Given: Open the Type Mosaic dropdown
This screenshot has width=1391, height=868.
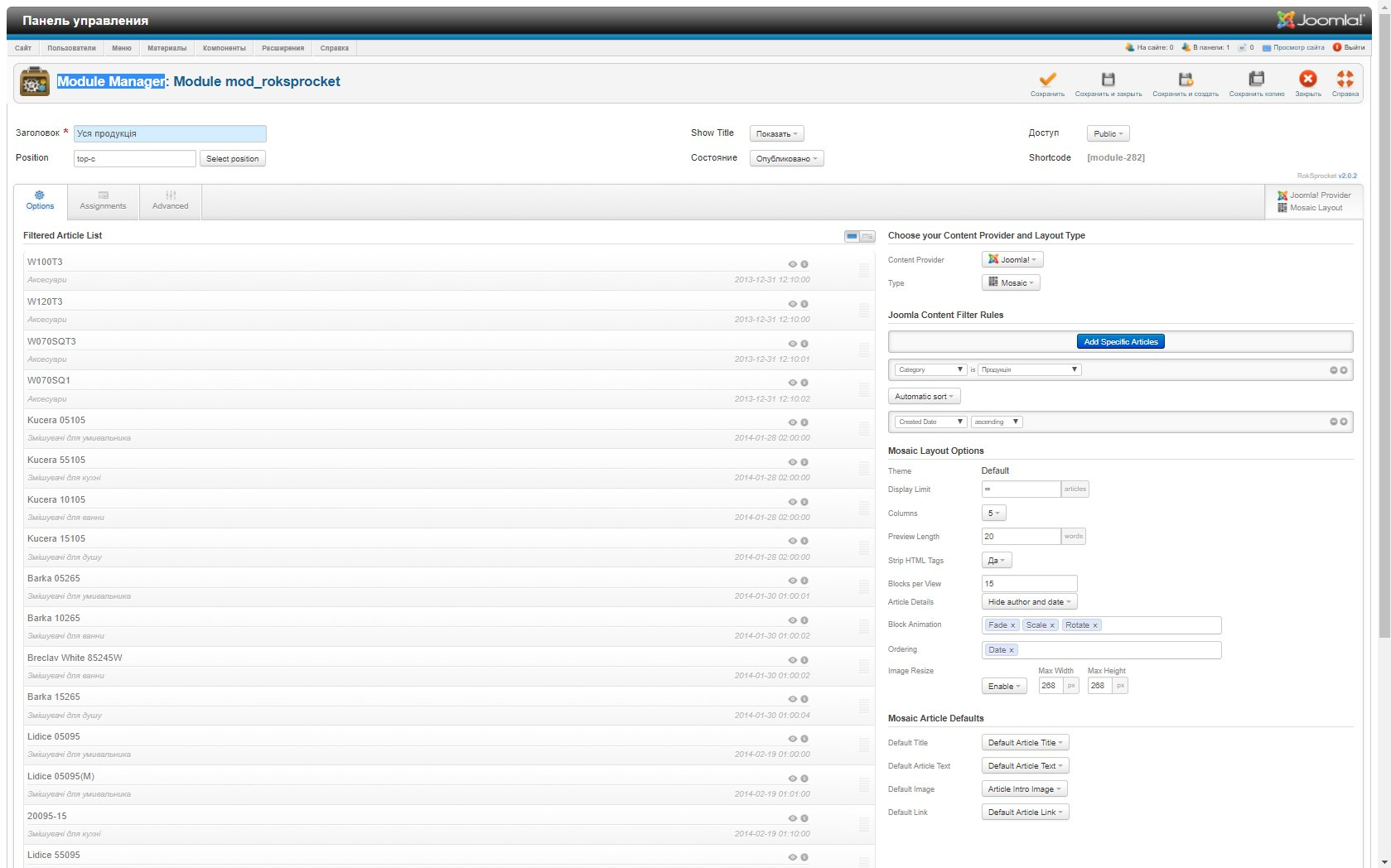Looking at the screenshot, I should click(1010, 282).
